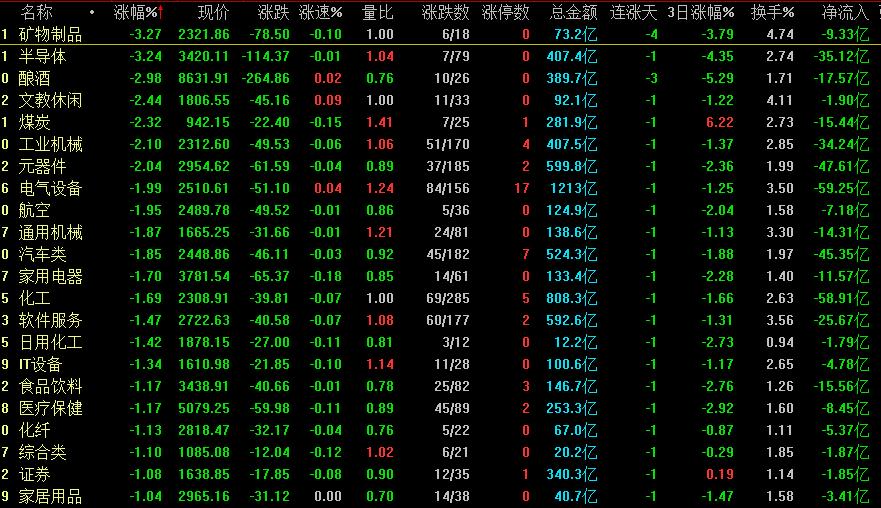Select the IT设备 sector name

pos(40,364)
